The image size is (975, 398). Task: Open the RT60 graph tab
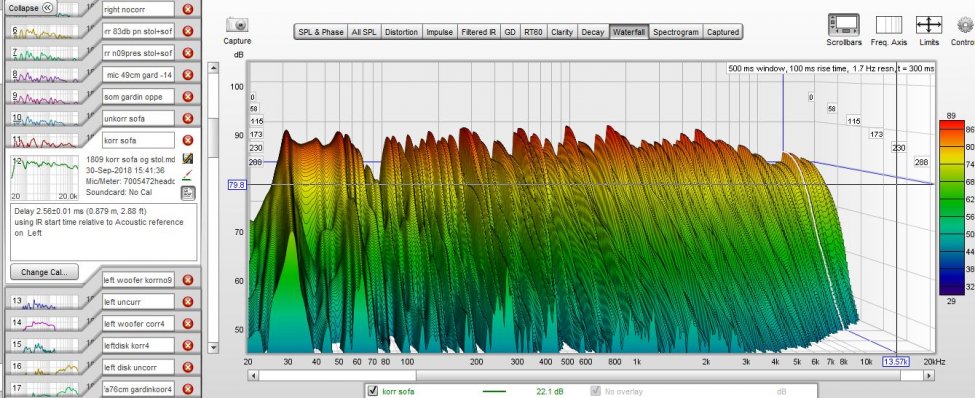[532, 32]
